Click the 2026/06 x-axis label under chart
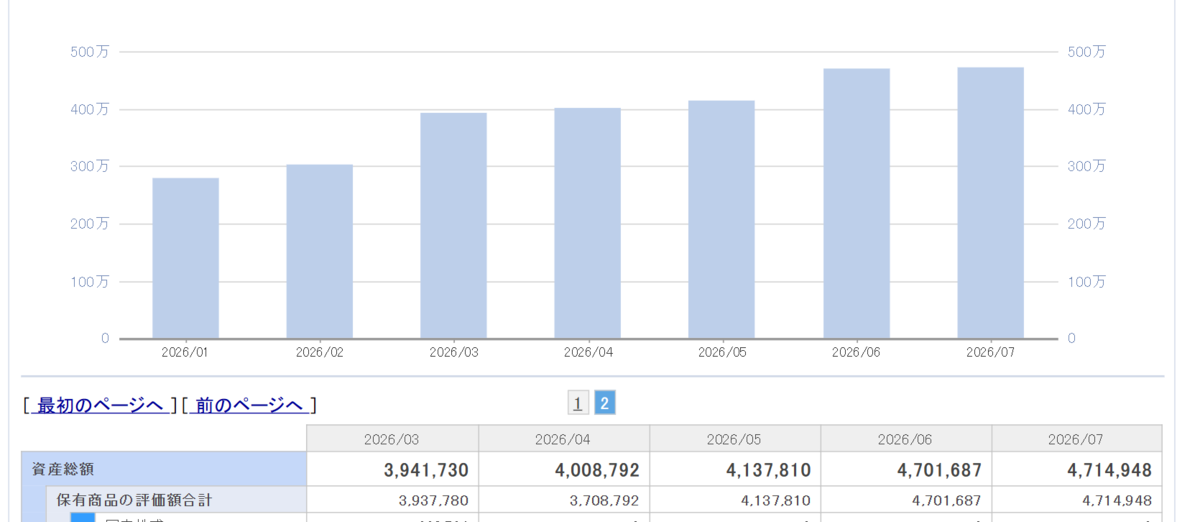Screen dimensions: 1200x522 (857, 352)
